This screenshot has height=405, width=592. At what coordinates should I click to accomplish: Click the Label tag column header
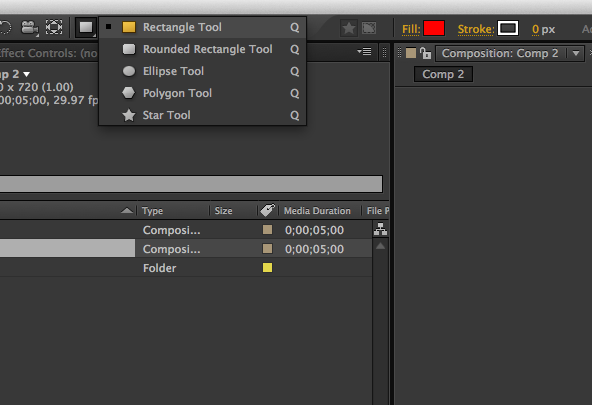tap(267, 210)
